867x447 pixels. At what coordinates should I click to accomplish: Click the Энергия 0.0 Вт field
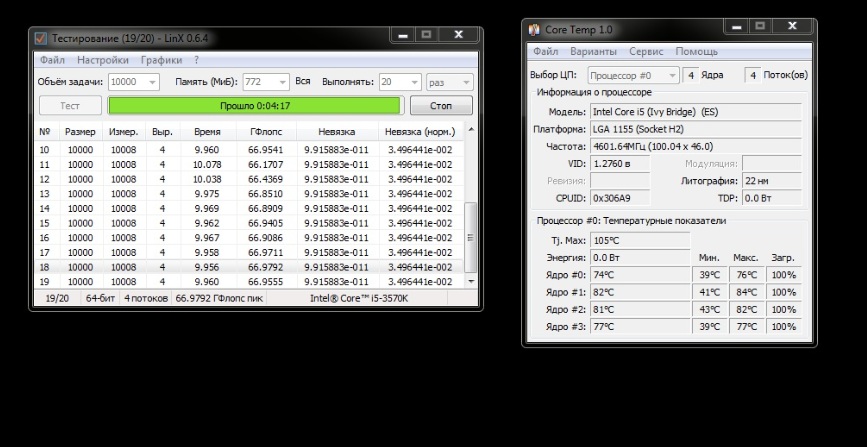640,257
